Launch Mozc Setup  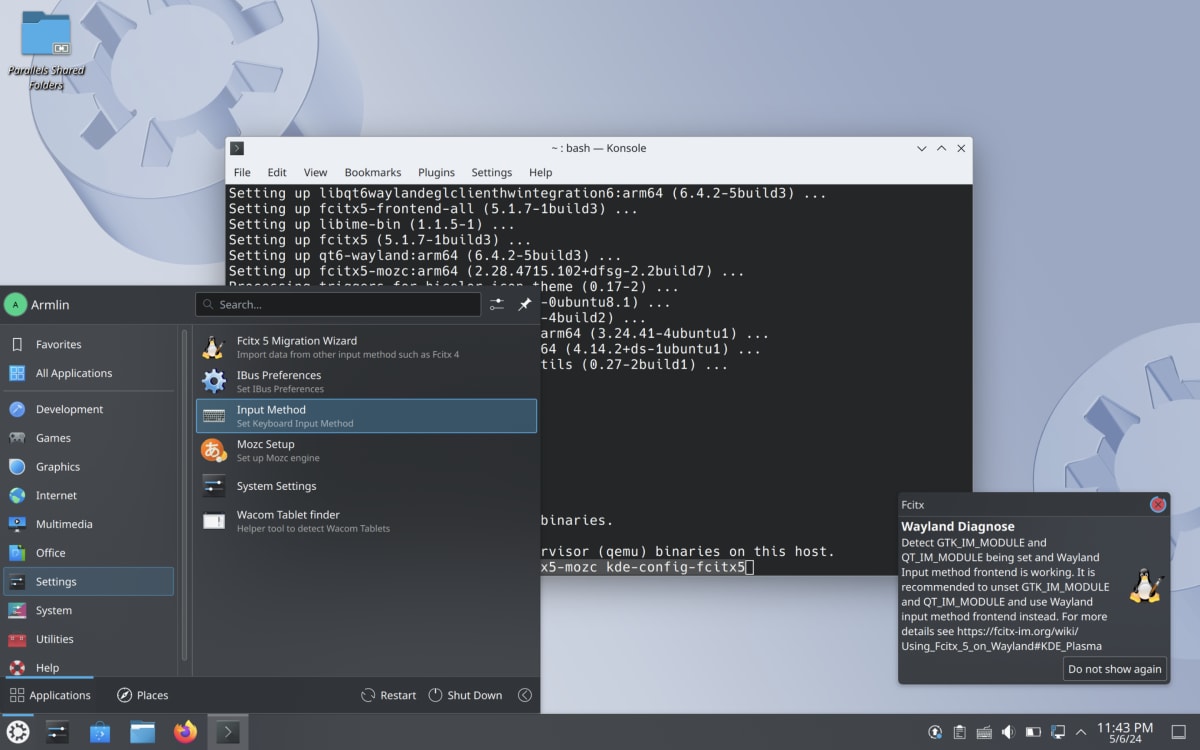366,450
